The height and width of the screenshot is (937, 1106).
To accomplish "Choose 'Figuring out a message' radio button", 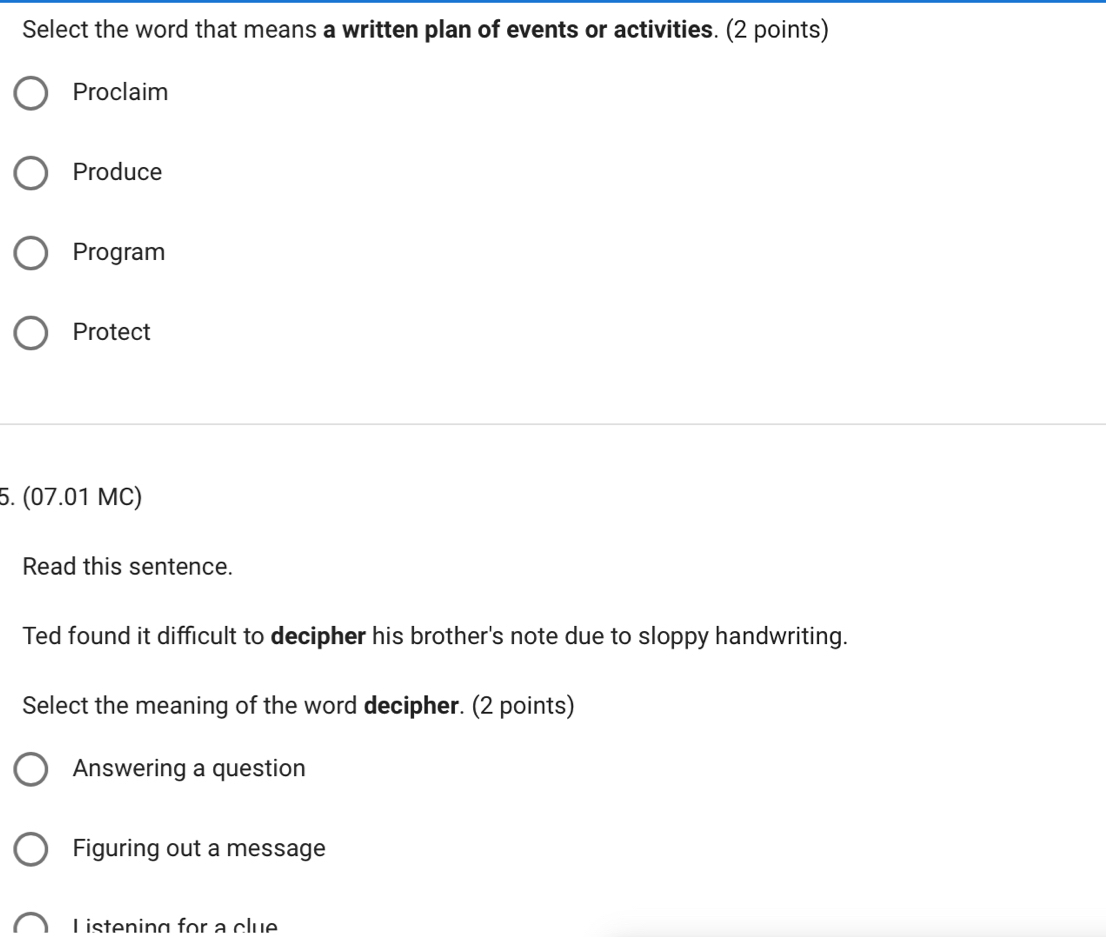I will pos(31,849).
